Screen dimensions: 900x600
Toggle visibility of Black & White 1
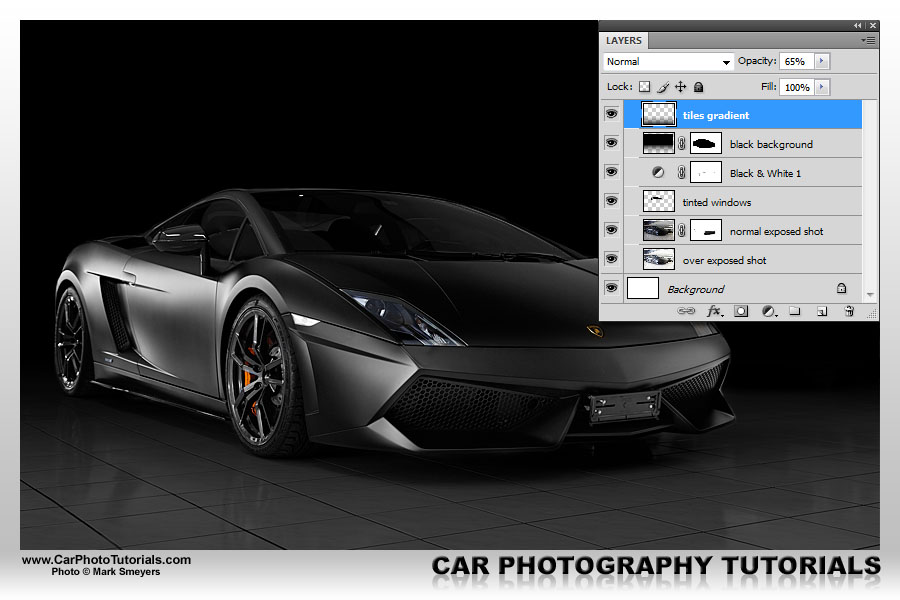click(x=611, y=172)
